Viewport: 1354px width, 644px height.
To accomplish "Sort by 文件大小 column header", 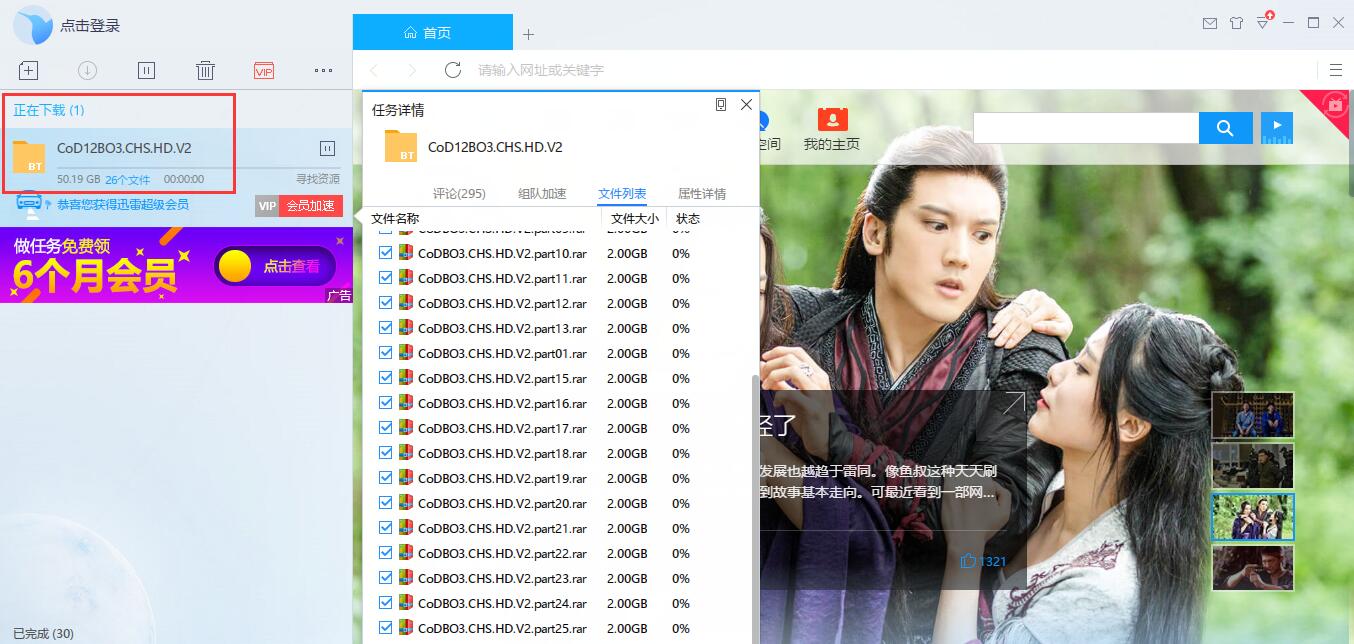I will [x=635, y=219].
